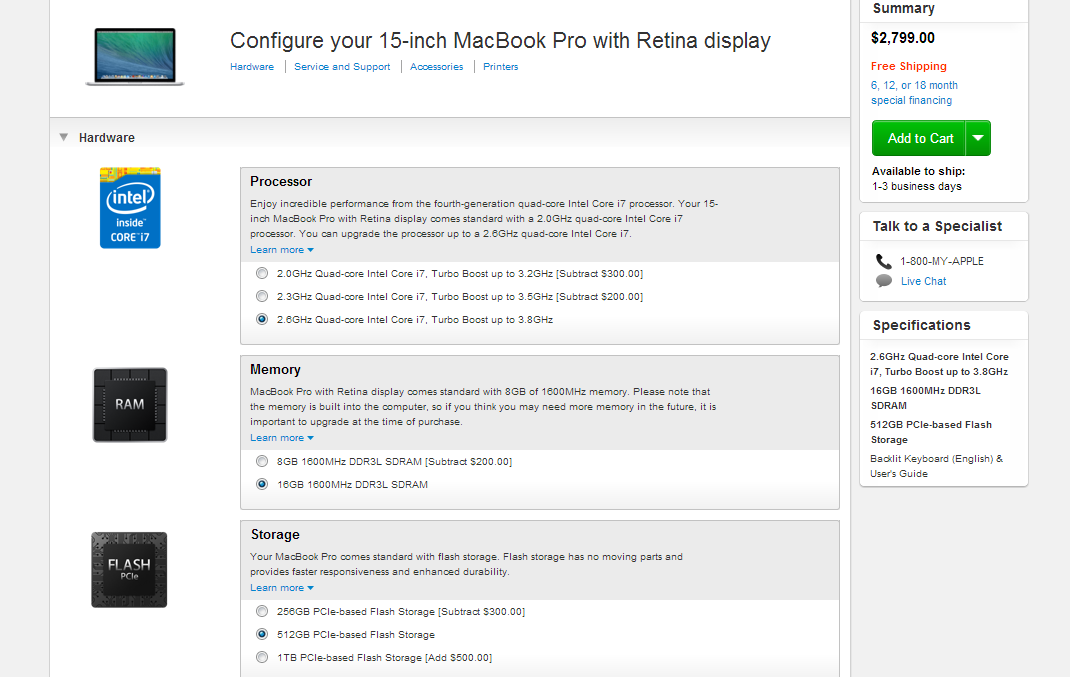Click the Live Chat speech bubble icon
The image size is (1070, 677).
tap(884, 281)
